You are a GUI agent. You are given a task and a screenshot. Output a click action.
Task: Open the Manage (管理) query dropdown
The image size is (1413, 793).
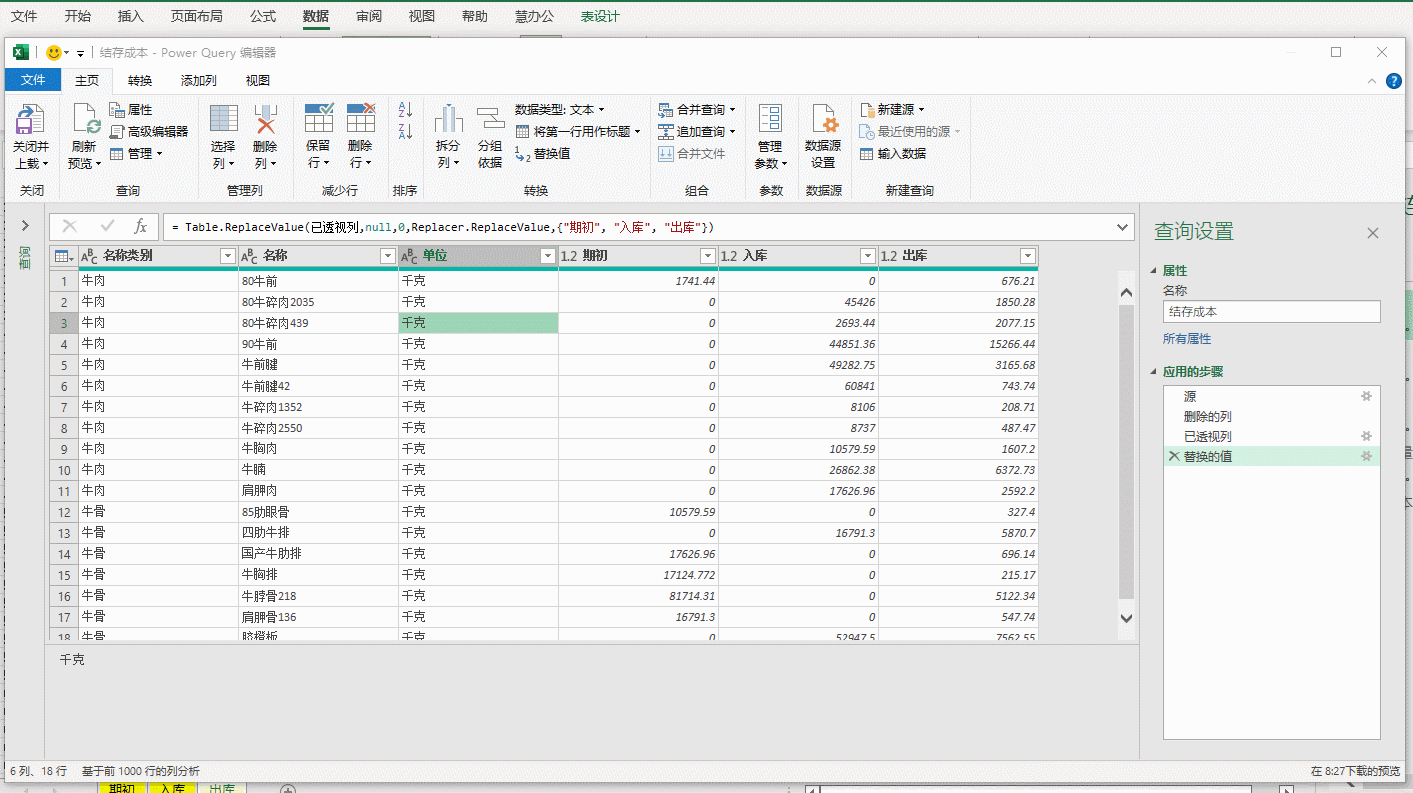136,154
